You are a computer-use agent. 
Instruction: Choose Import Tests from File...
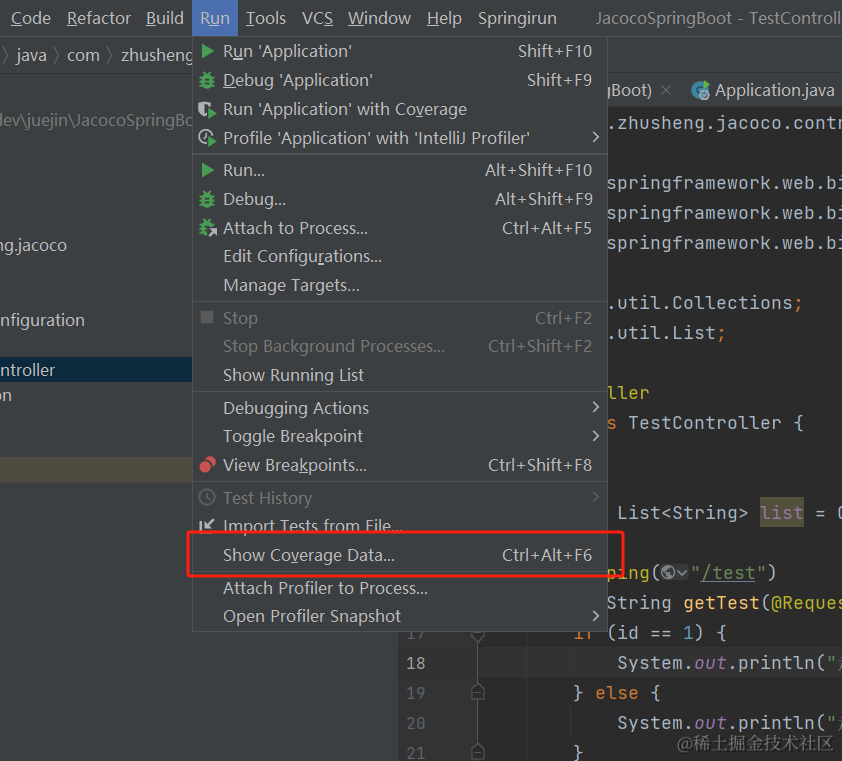click(x=400, y=525)
